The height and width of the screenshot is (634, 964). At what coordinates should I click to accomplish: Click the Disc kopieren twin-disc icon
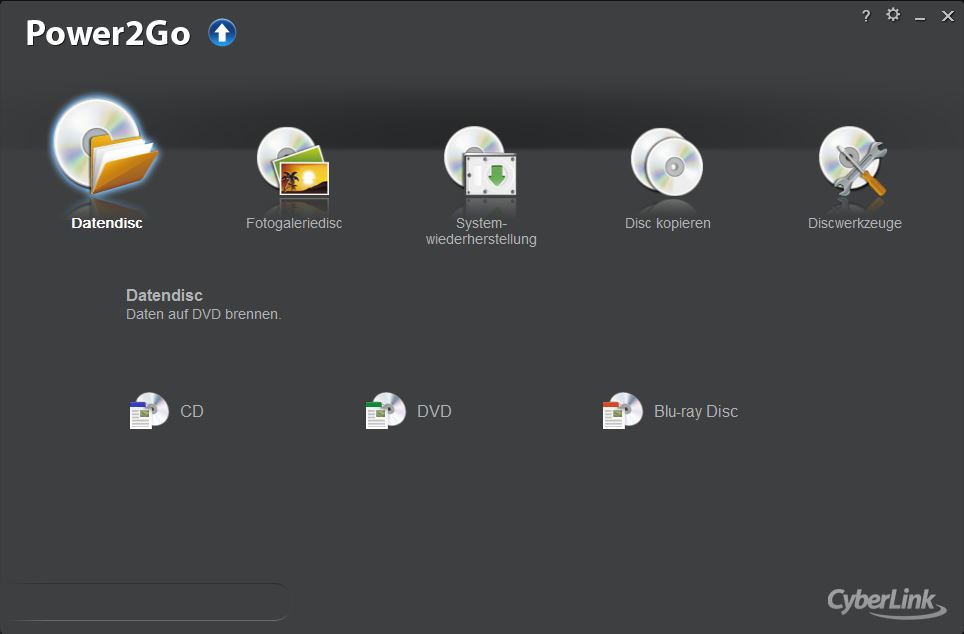[667, 162]
